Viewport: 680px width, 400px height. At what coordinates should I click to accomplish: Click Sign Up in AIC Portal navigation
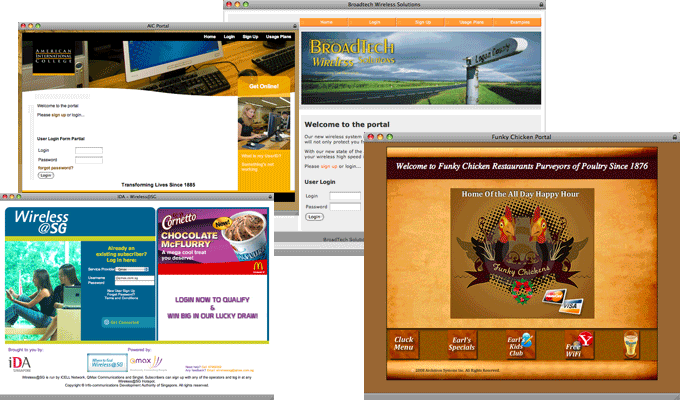pyautogui.click(x=250, y=37)
